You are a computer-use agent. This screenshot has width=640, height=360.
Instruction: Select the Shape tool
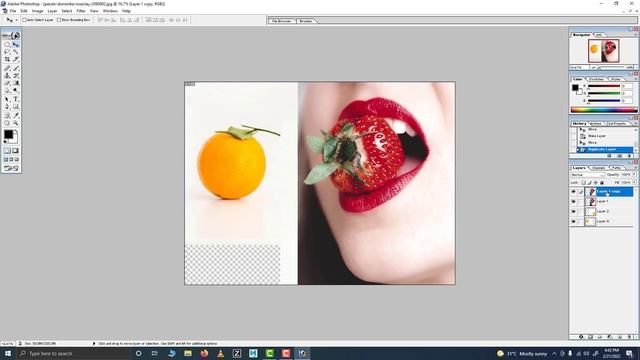(16, 107)
